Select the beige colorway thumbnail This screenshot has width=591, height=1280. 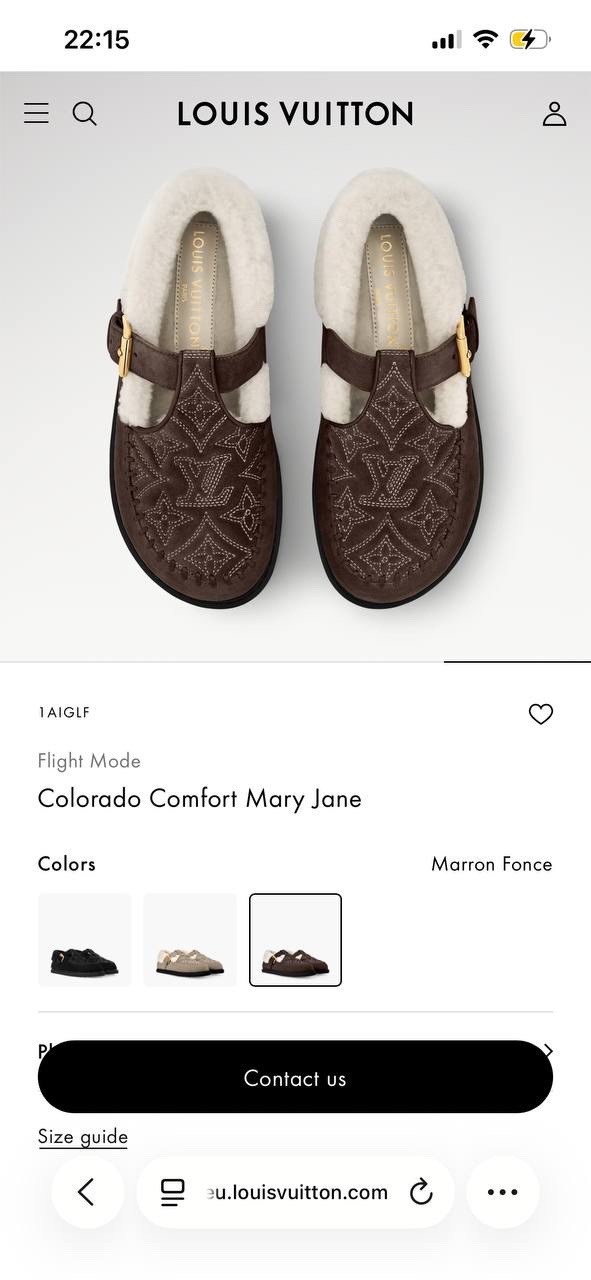pyautogui.click(x=190, y=939)
